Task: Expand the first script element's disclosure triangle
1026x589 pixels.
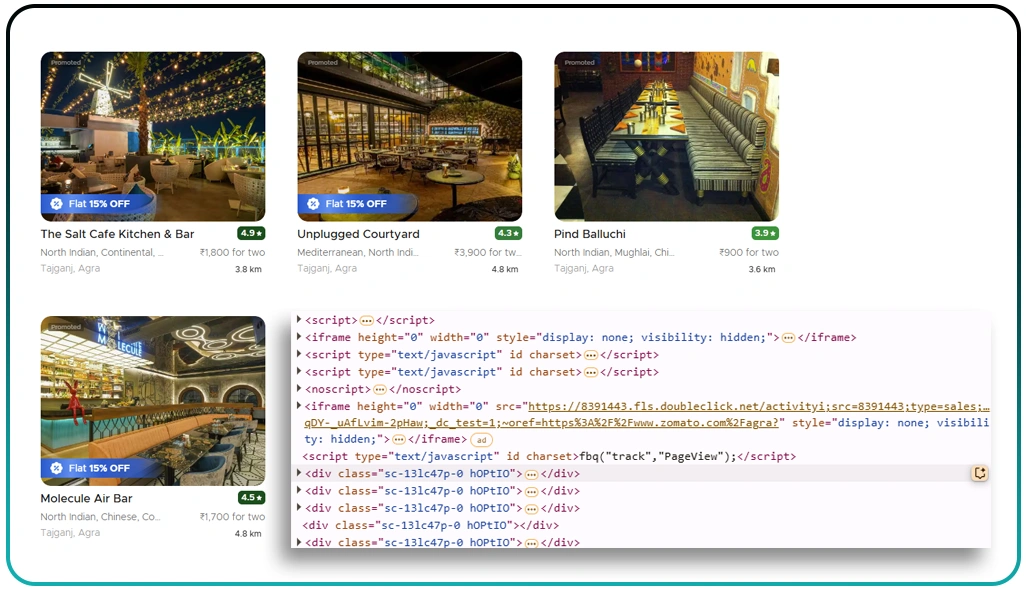Action: tap(299, 320)
